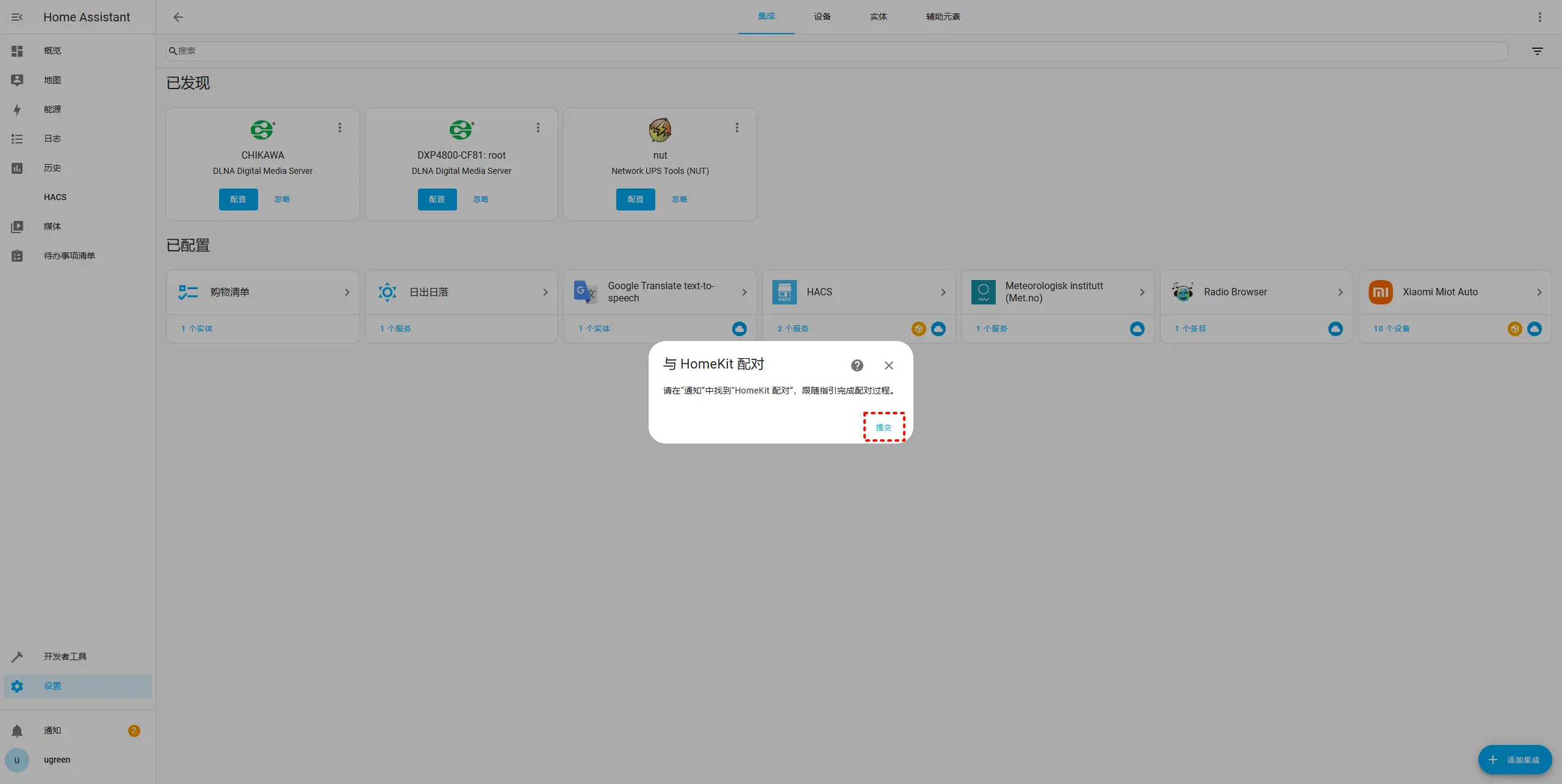Image resolution: width=1562 pixels, height=784 pixels.
Task: Click the 提交 submit button
Action: coord(884,427)
